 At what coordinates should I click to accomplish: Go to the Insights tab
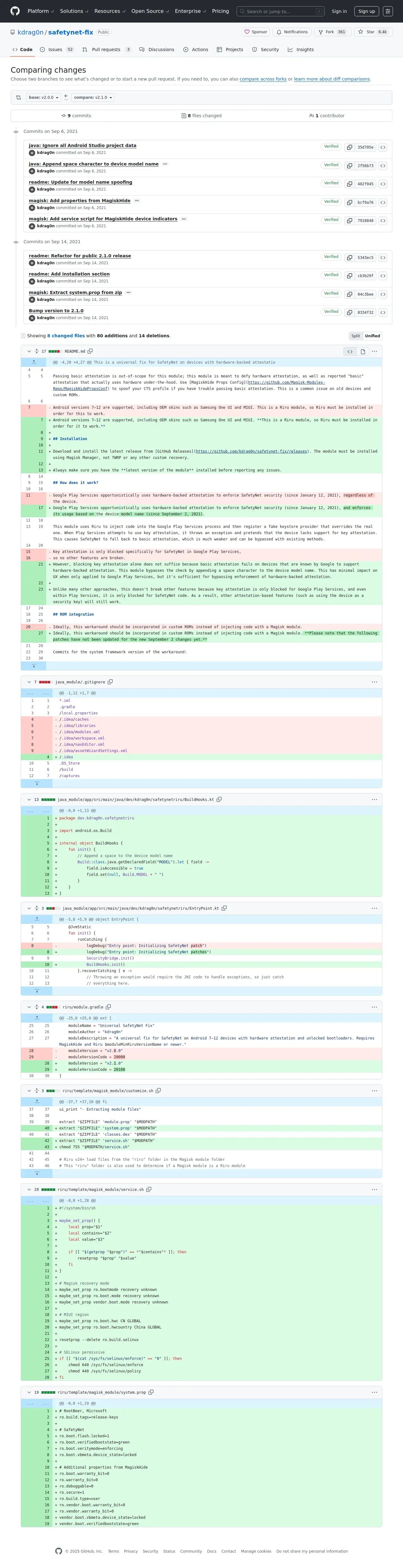pos(301,49)
